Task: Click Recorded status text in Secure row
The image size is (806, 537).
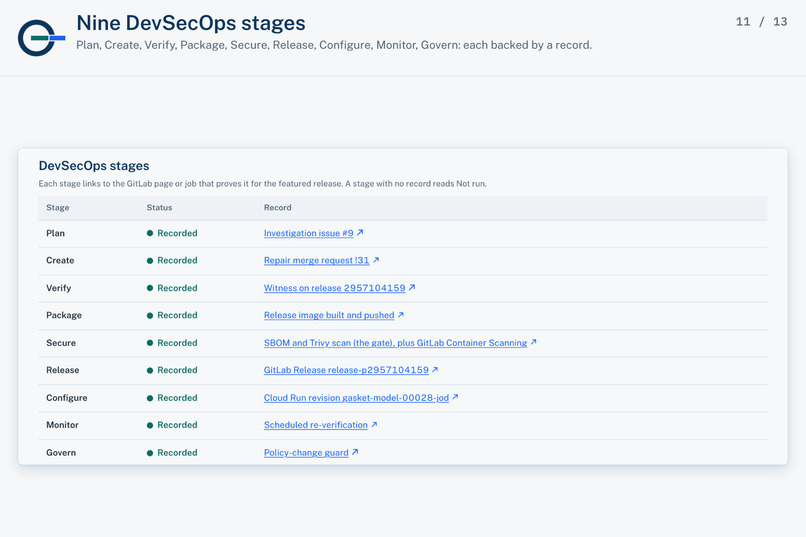Action: (177, 343)
